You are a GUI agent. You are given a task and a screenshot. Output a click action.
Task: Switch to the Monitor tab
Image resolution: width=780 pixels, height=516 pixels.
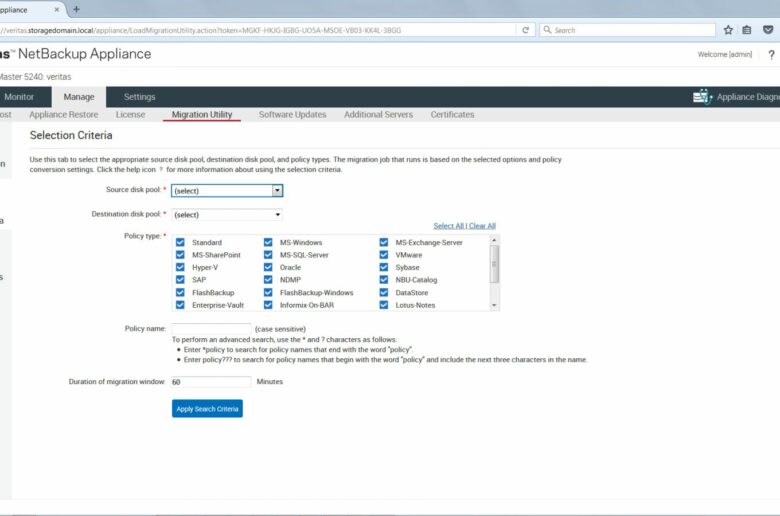click(19, 97)
